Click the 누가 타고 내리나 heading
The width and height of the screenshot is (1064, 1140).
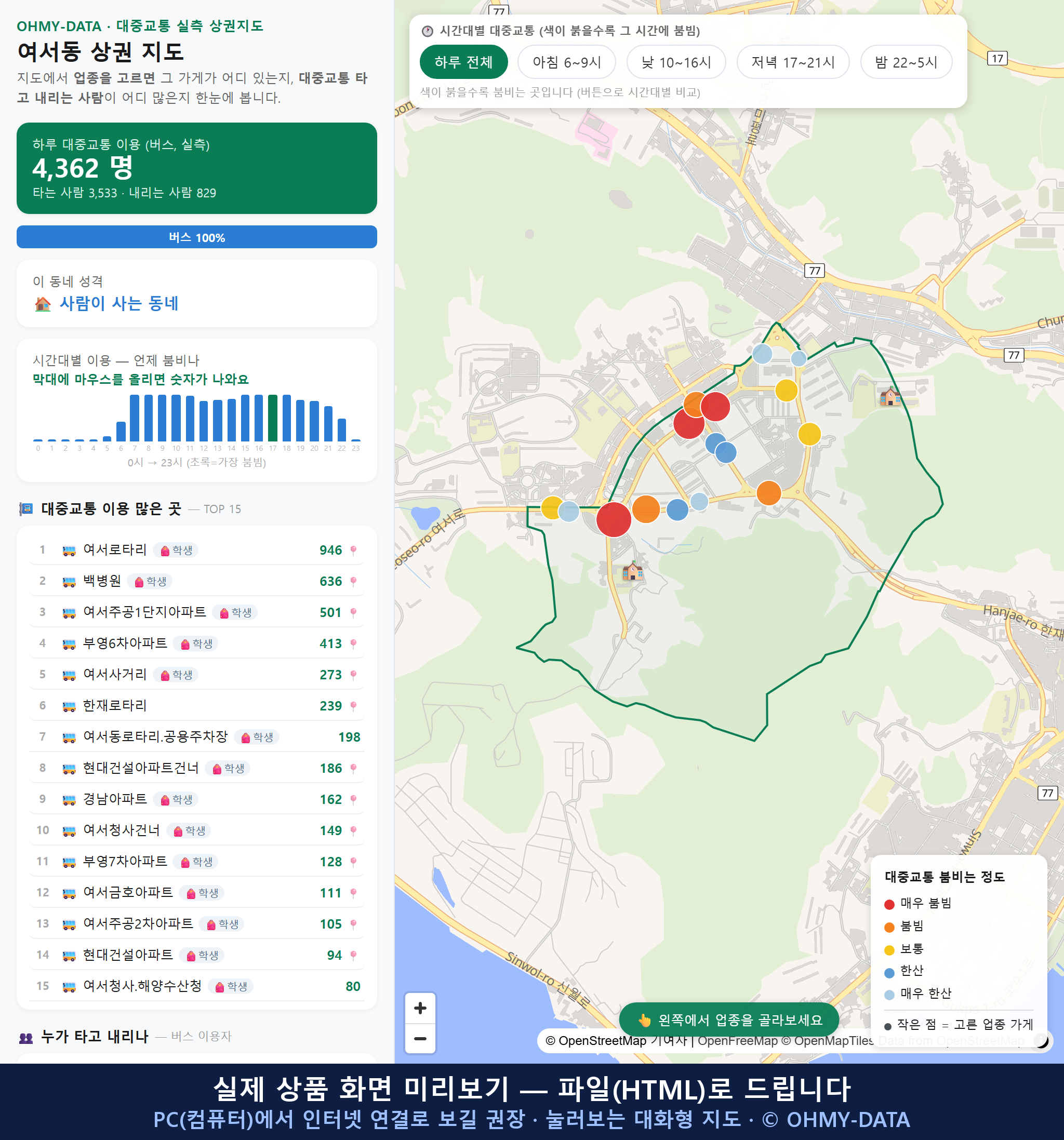(95, 1036)
